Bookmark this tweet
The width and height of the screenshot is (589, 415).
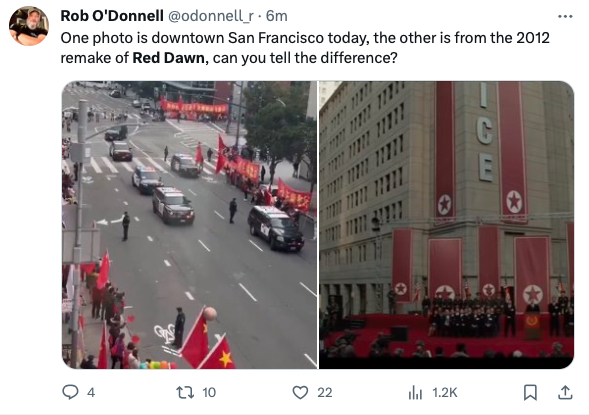coord(530,392)
